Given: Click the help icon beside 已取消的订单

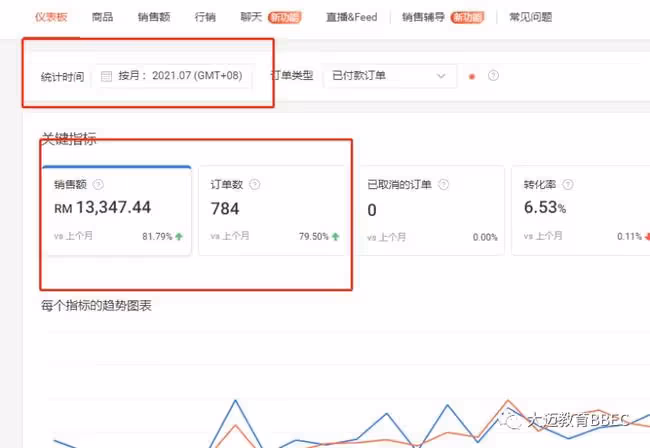Looking at the screenshot, I should tap(444, 184).
